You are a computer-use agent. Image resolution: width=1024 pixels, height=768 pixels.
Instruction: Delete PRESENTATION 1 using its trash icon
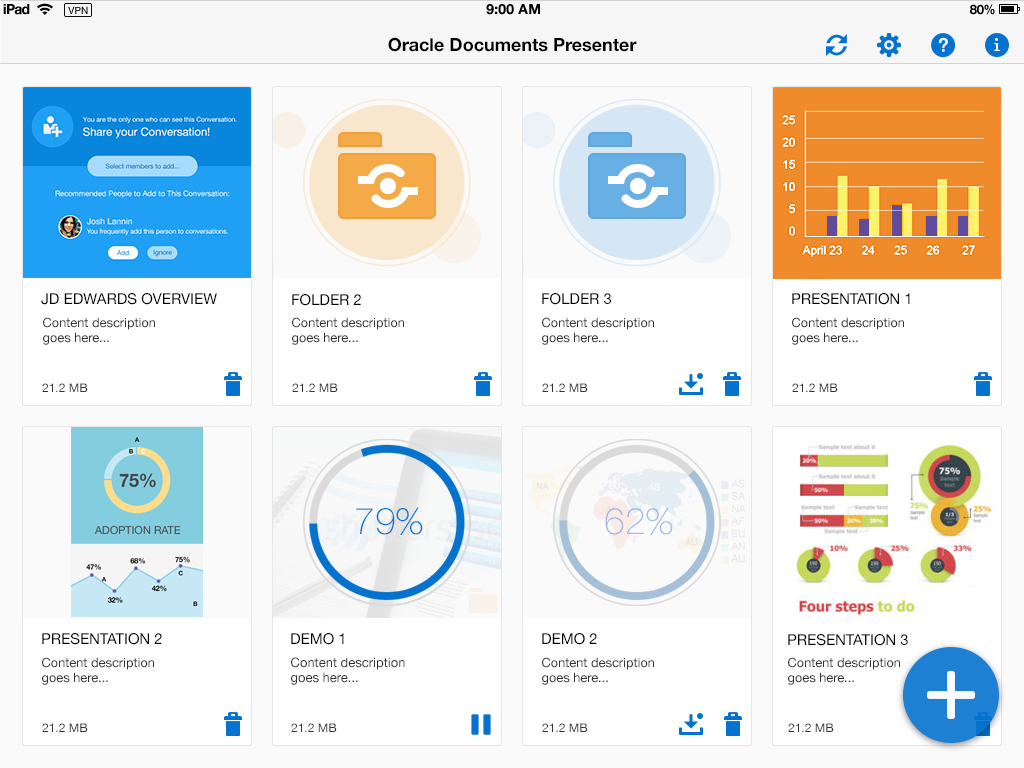click(x=983, y=384)
